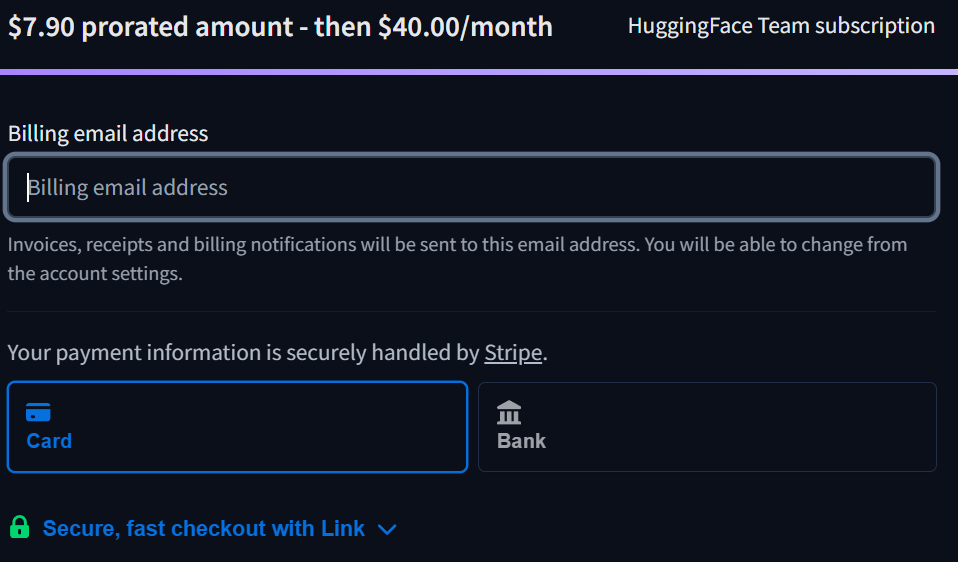Click "Secure, fast checkout with Link" text

pos(204,528)
